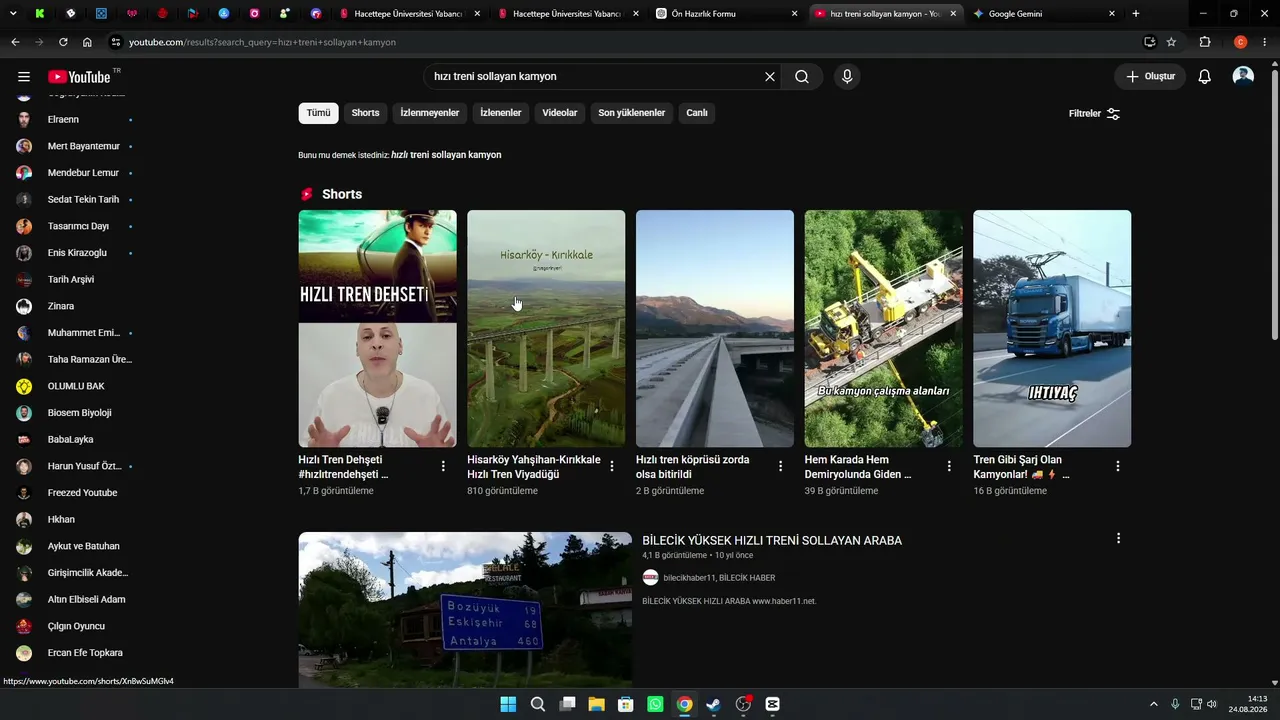Open CapCut from the taskbar
Viewport: 1280px width, 720px height.
point(772,704)
